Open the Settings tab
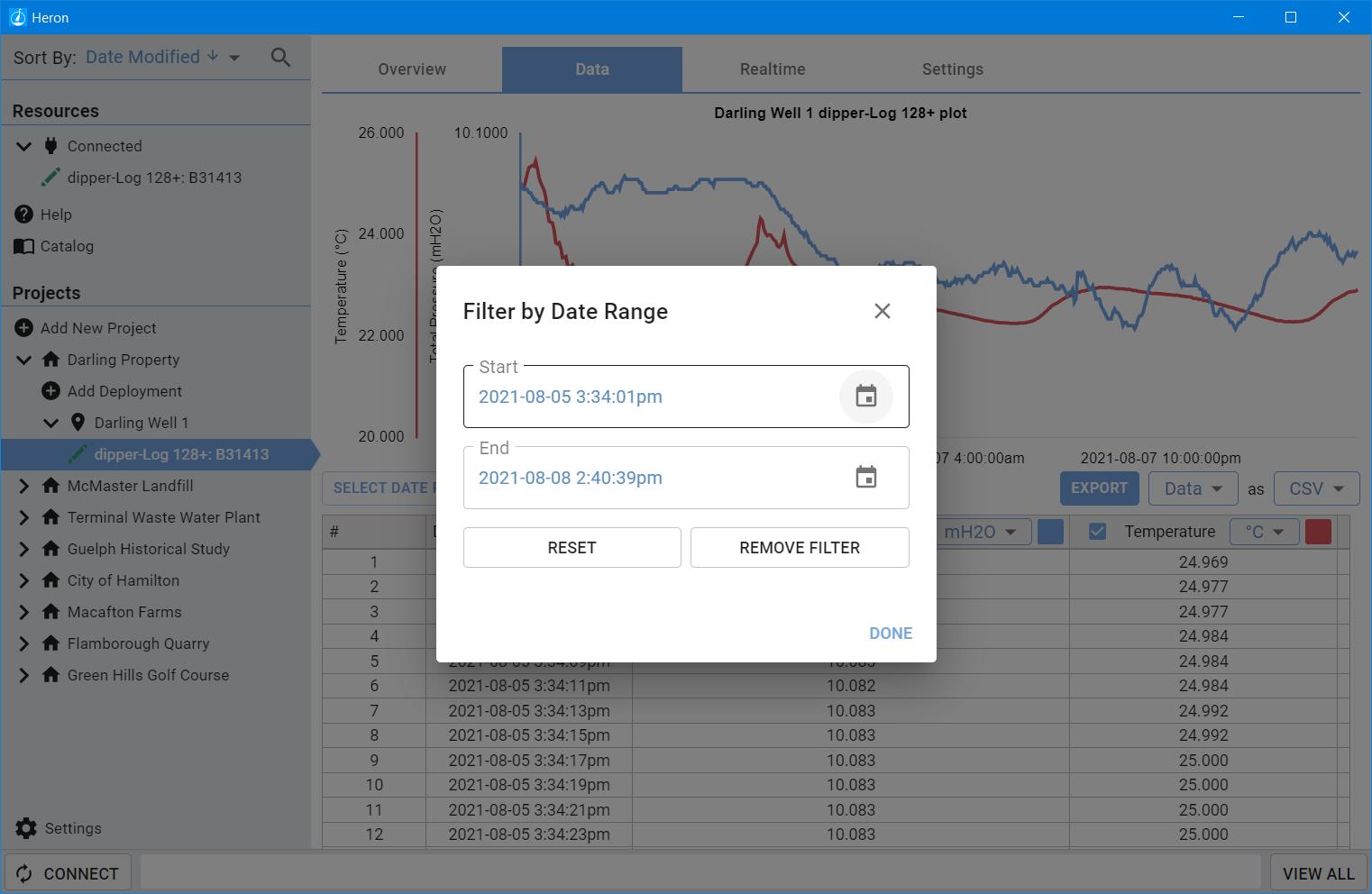This screenshot has width=1372, height=894. (x=953, y=69)
